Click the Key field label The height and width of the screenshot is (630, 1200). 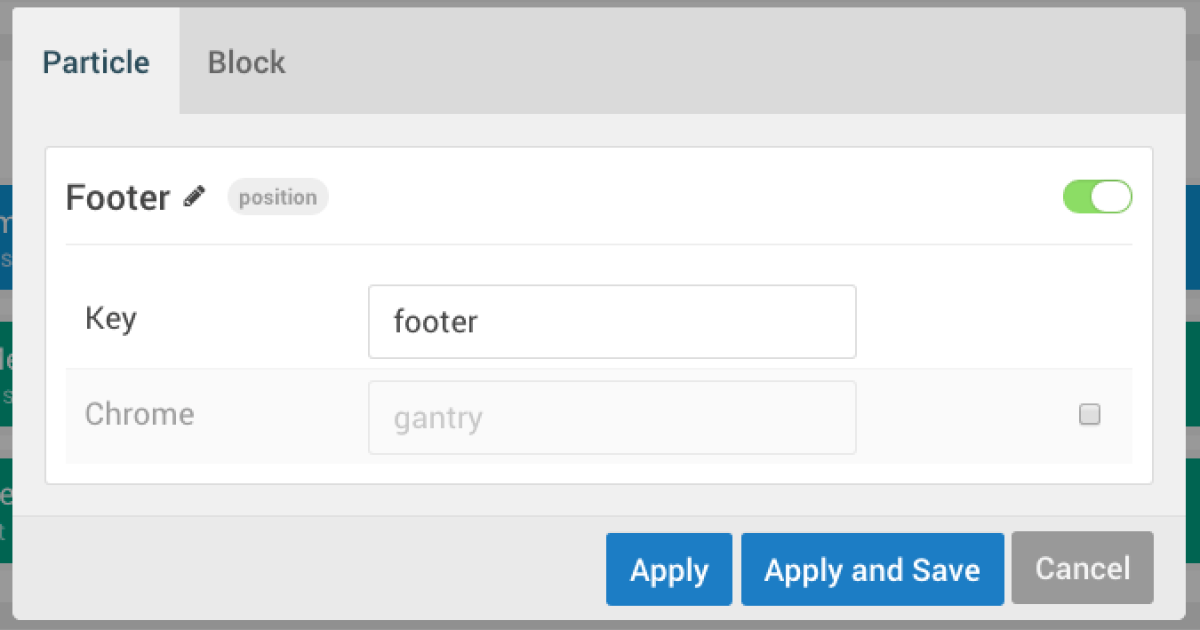coord(111,319)
